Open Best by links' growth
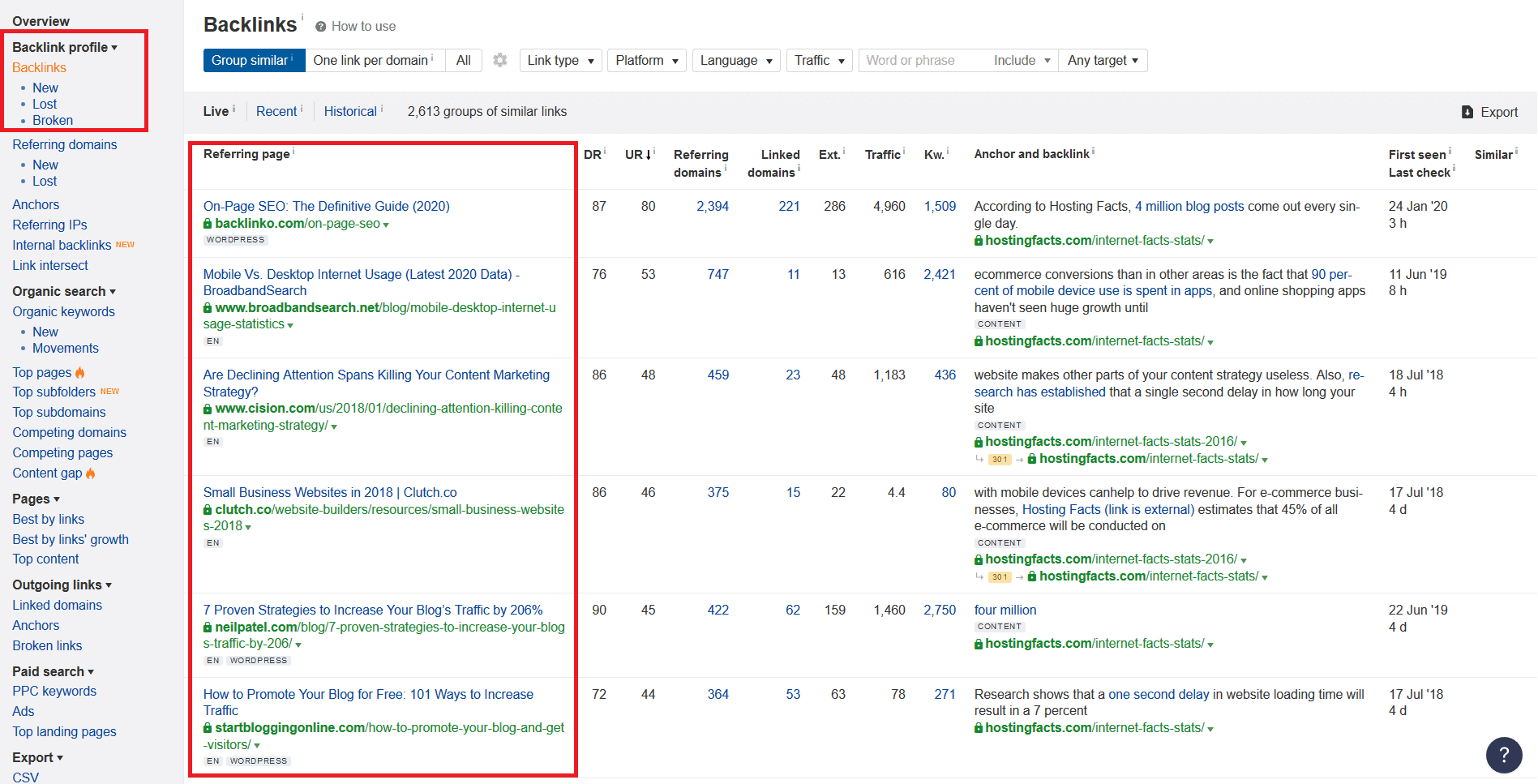 (x=71, y=539)
